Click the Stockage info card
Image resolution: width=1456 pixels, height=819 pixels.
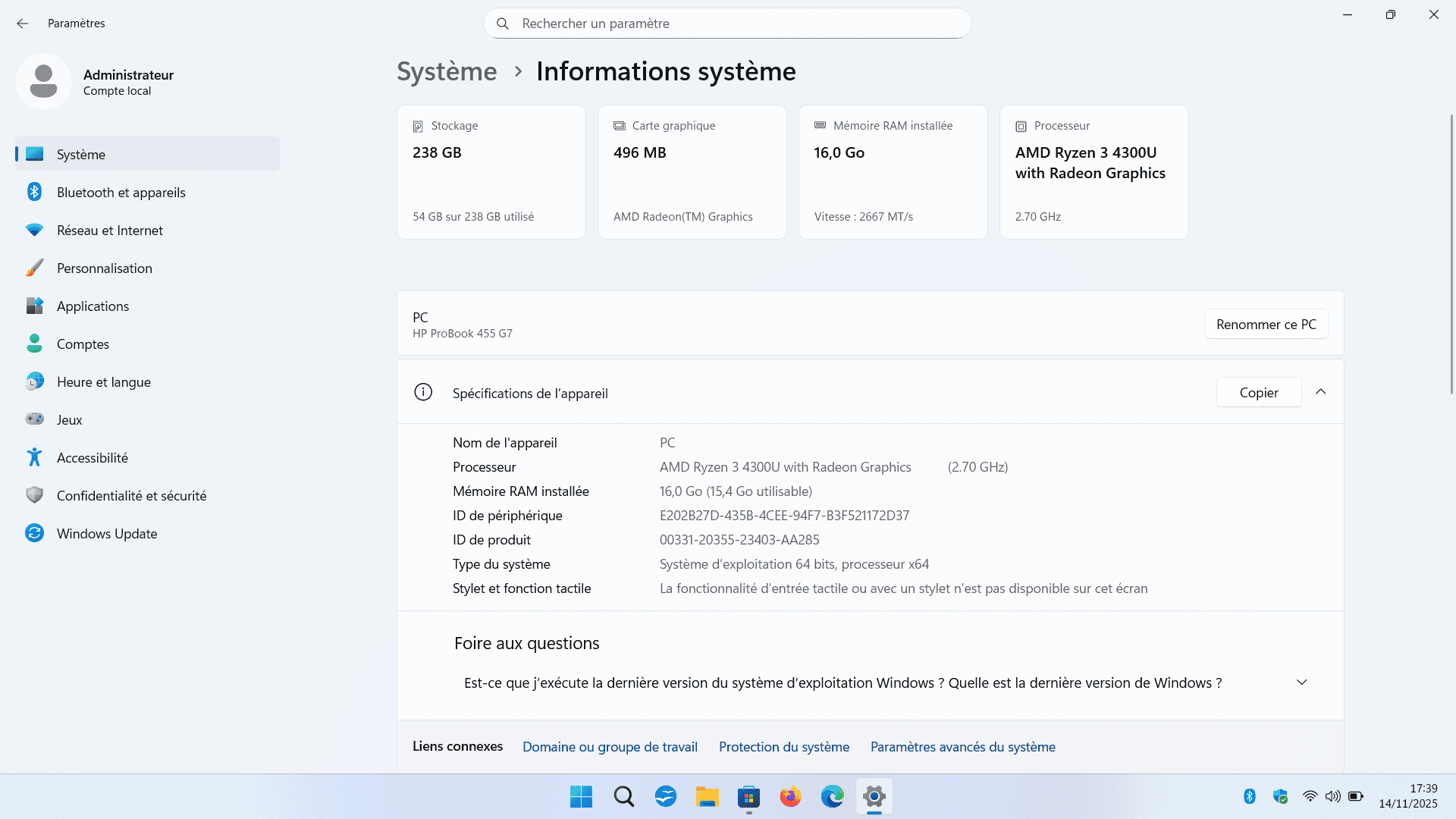tap(491, 172)
